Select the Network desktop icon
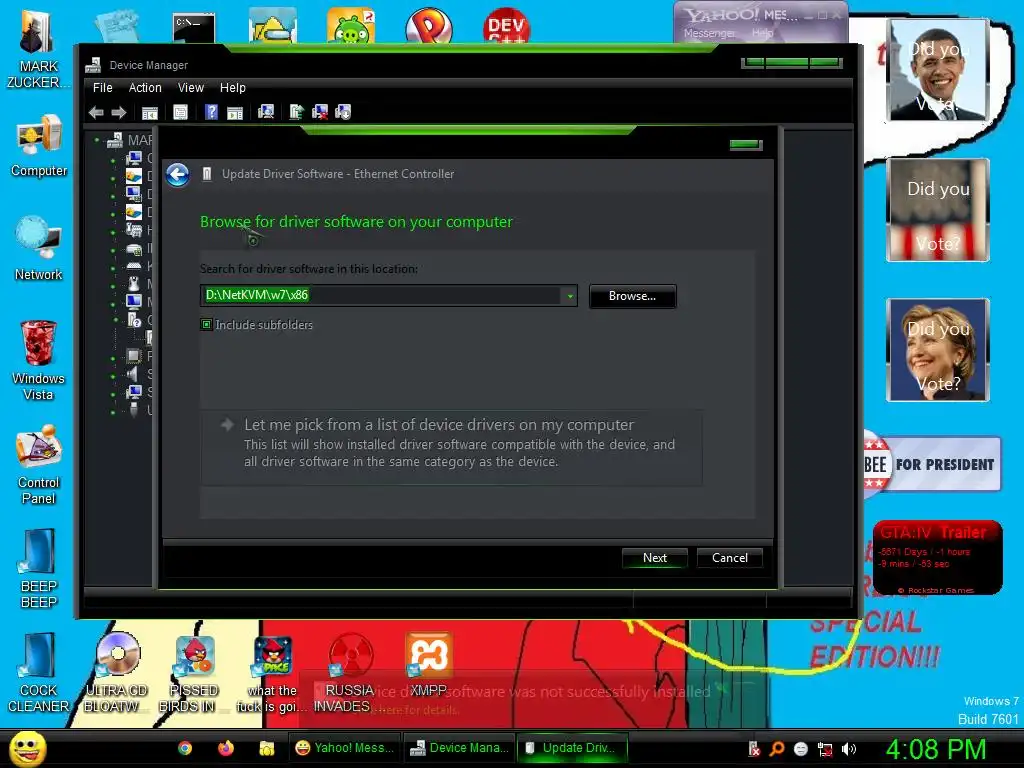Screen dimensions: 1024x768 [39, 249]
